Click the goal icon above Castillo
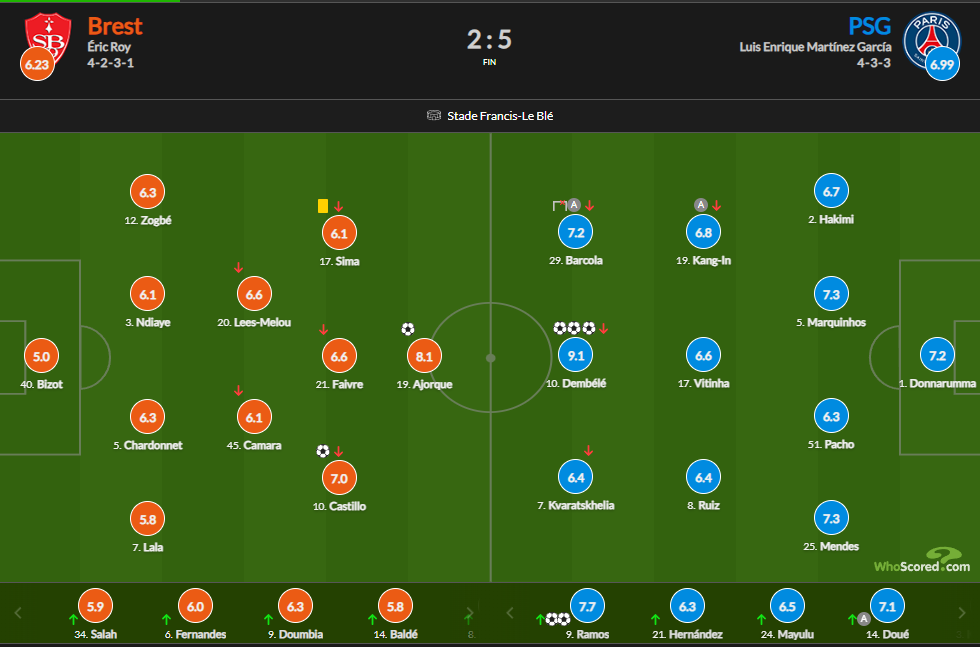The image size is (980, 647). click(x=322, y=451)
